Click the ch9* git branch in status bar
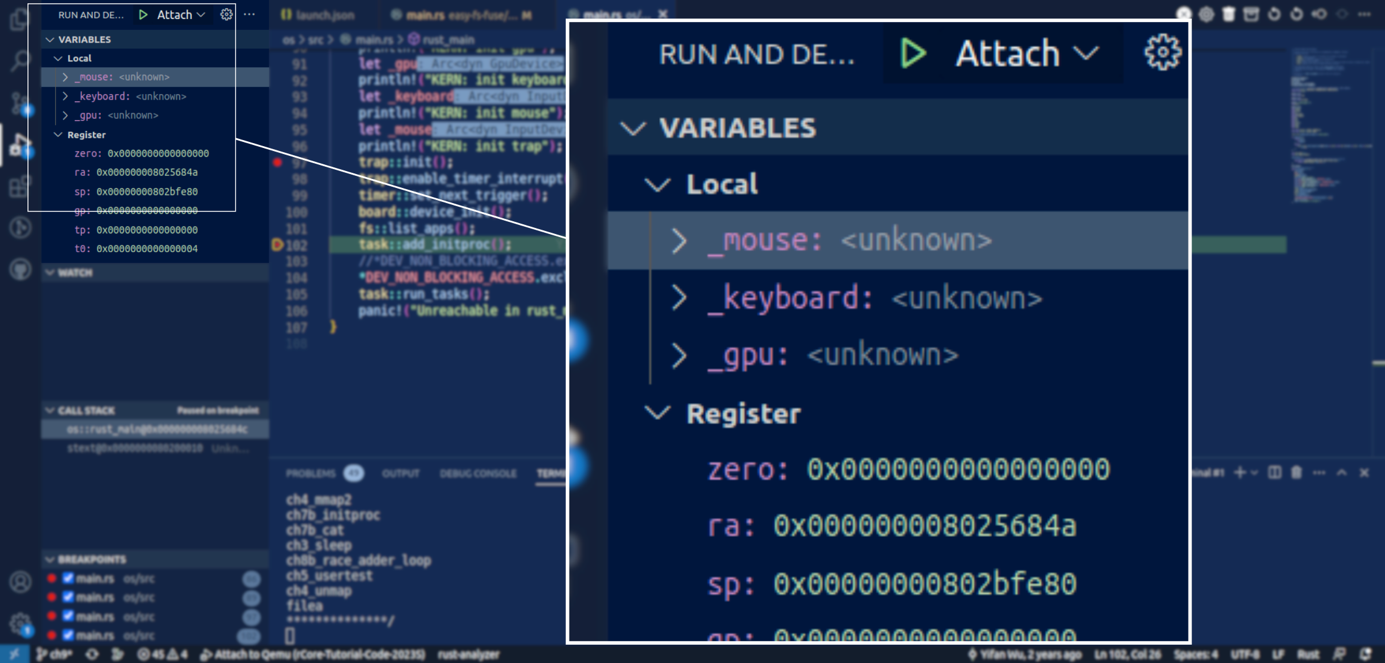Screen dimensions: 1385x663 [54, 654]
